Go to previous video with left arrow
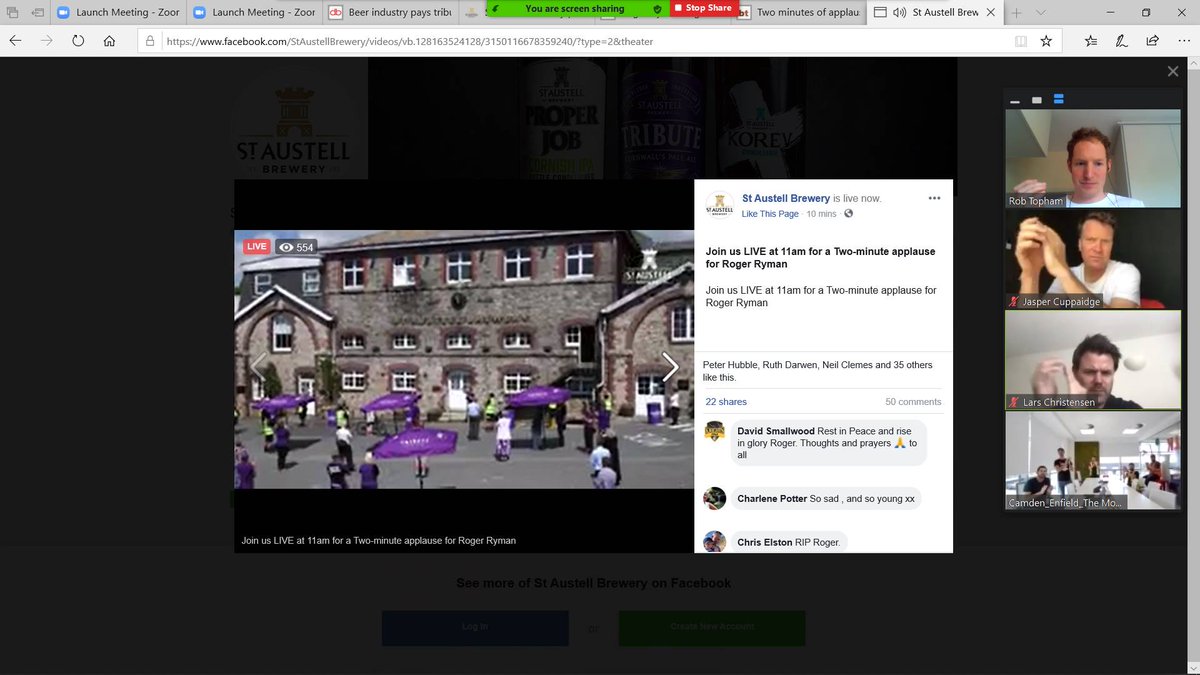The image size is (1200, 675). coord(257,366)
